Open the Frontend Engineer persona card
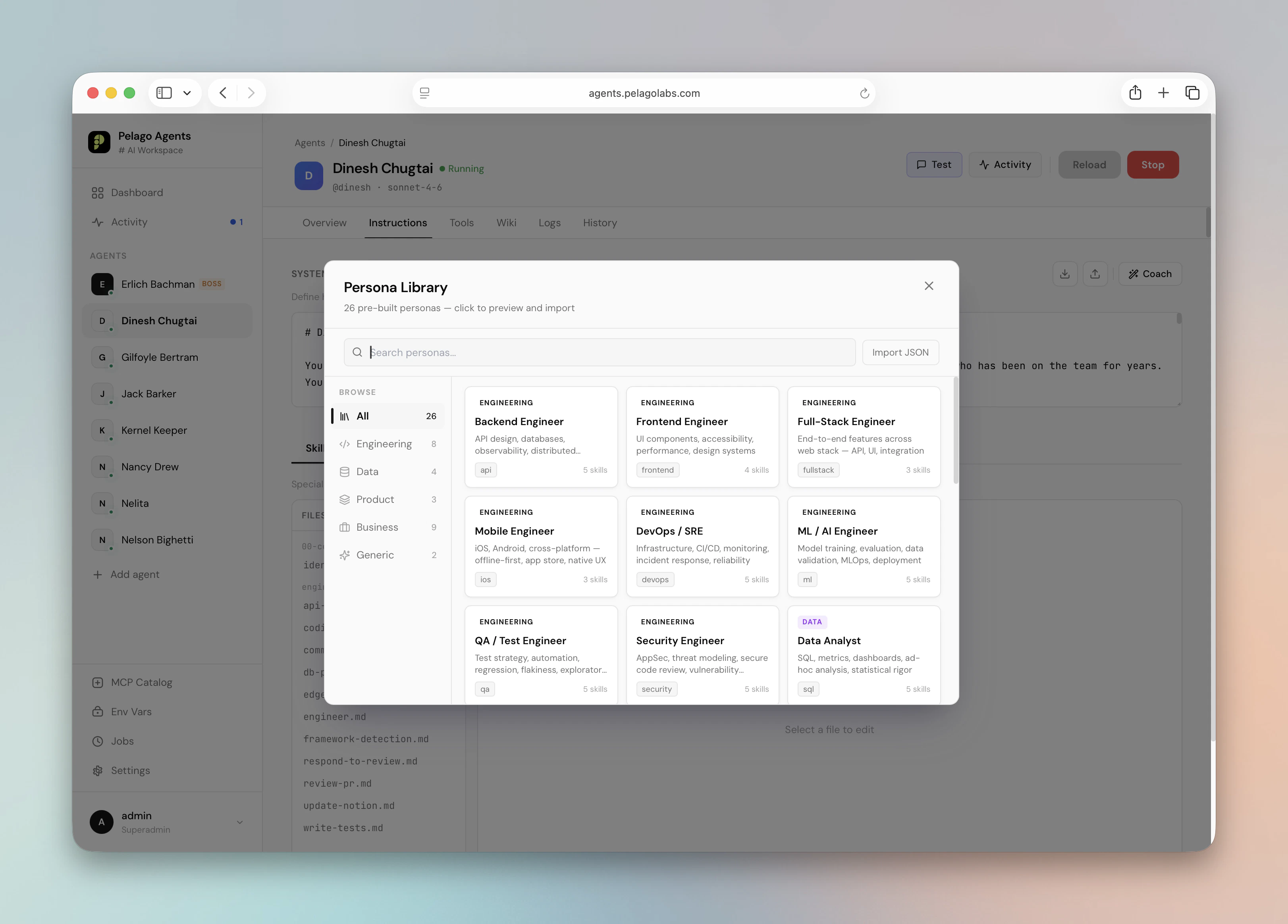Viewport: 1288px width, 924px height. [x=702, y=437]
